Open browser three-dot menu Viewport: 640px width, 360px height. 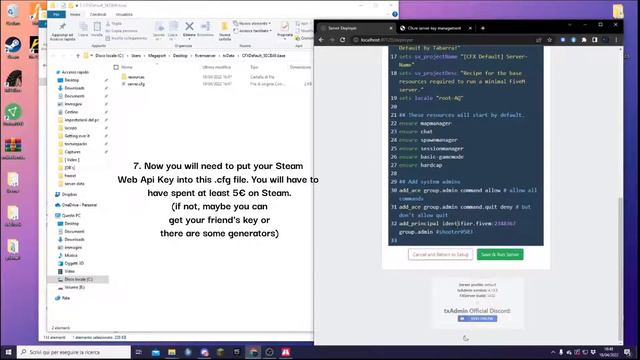pos(616,40)
